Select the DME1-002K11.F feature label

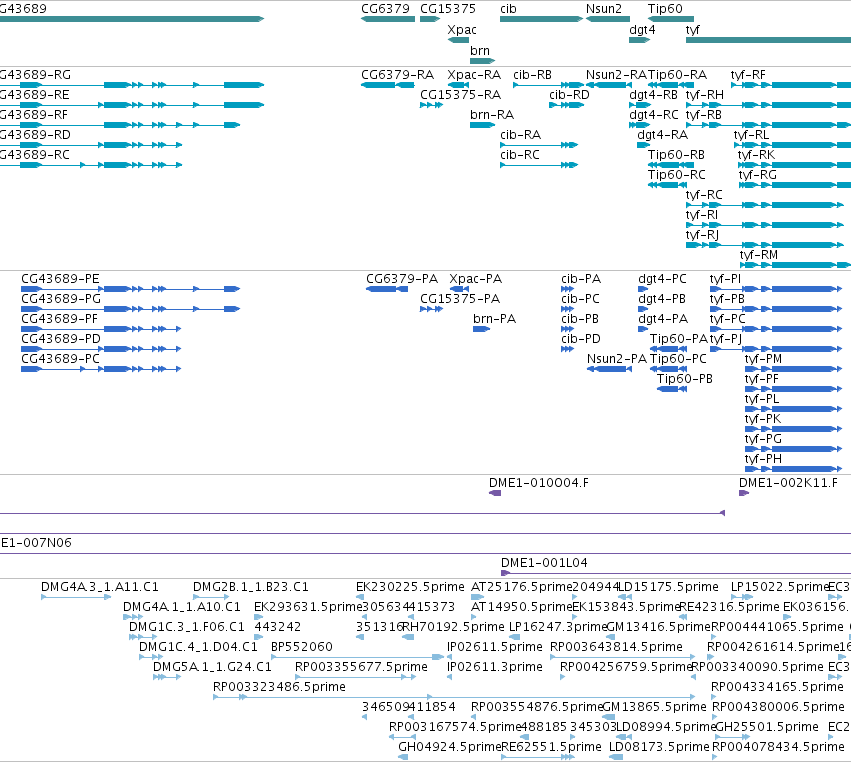[x=788, y=483]
